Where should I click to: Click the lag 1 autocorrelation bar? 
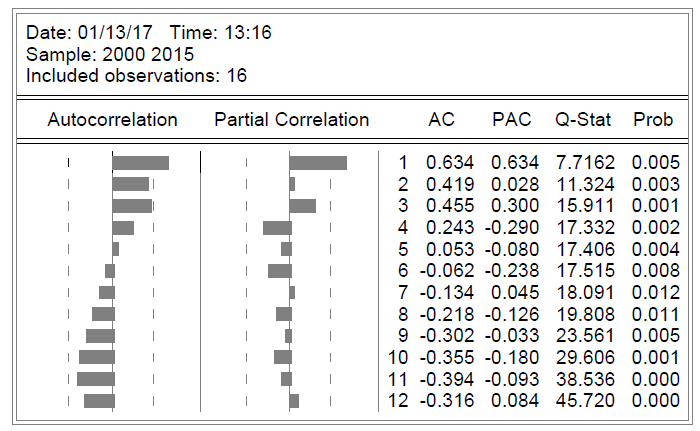[x=141, y=163]
